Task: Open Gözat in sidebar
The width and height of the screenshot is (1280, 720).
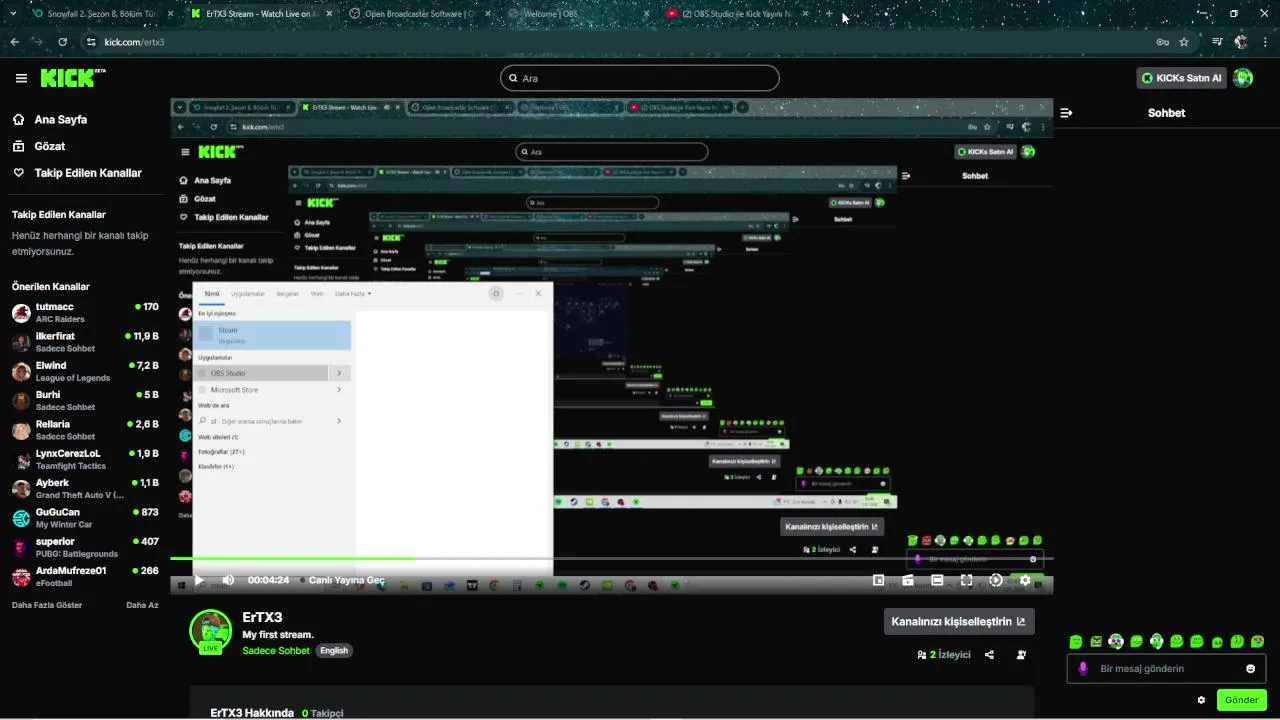Action: pos(39,146)
